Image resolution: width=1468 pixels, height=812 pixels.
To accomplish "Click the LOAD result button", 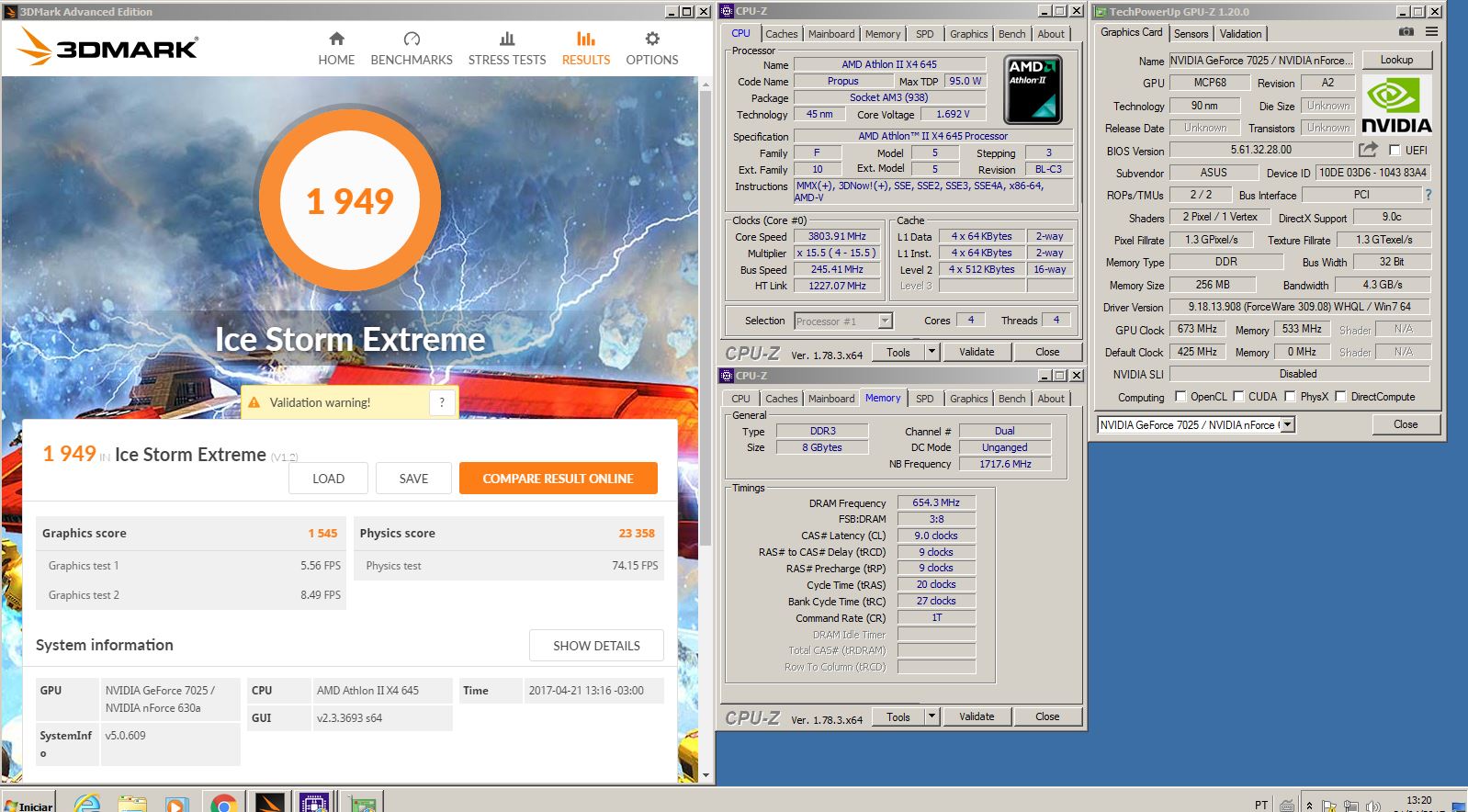I will 328,479.
